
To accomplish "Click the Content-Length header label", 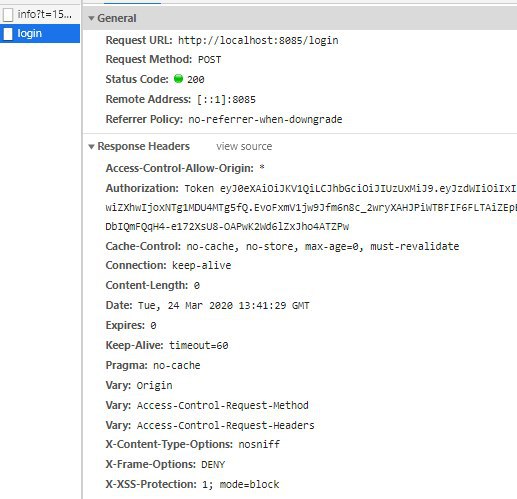I will click(147, 285).
